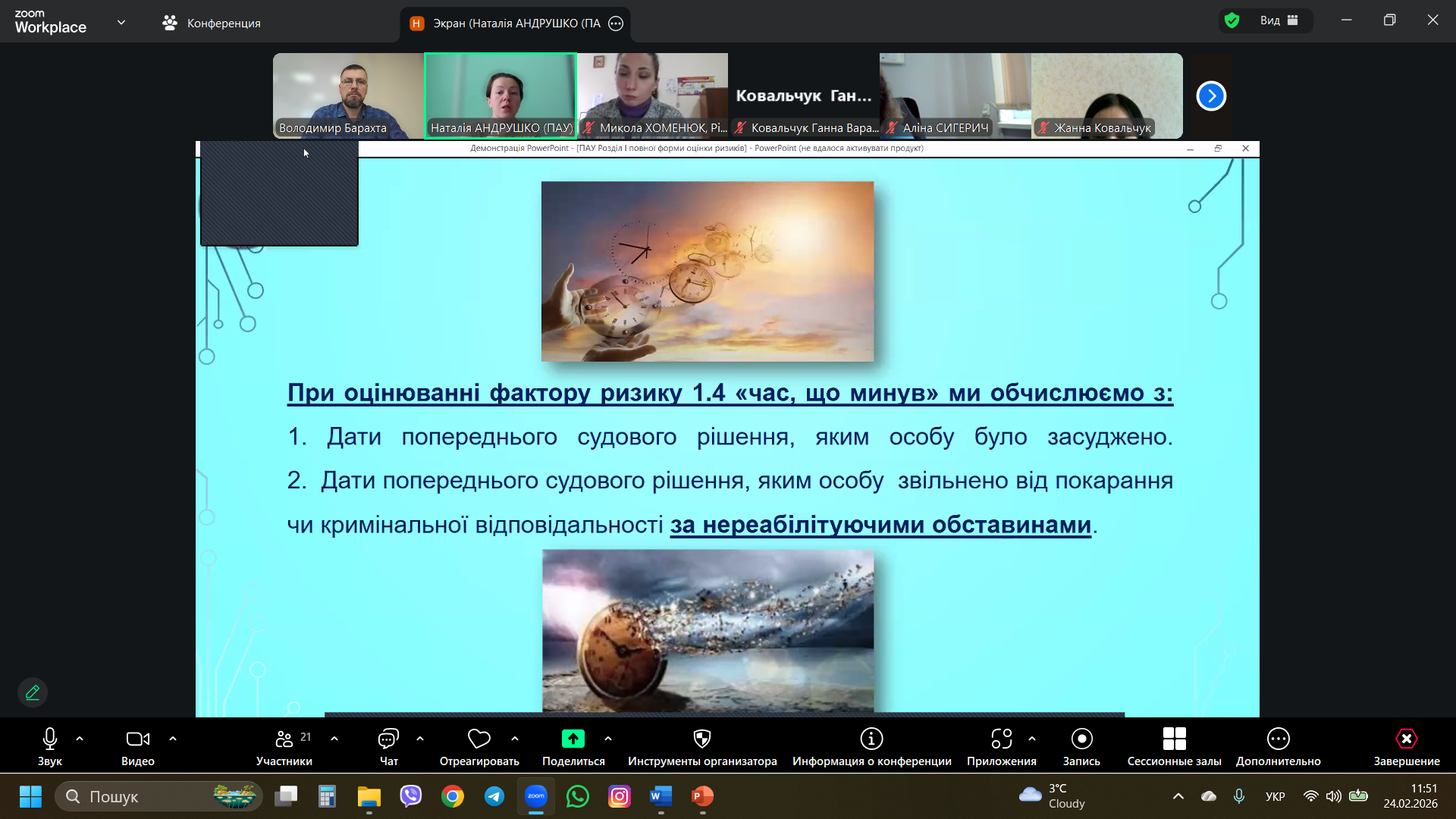
Task: Toggle the Record button
Action: (1081, 739)
